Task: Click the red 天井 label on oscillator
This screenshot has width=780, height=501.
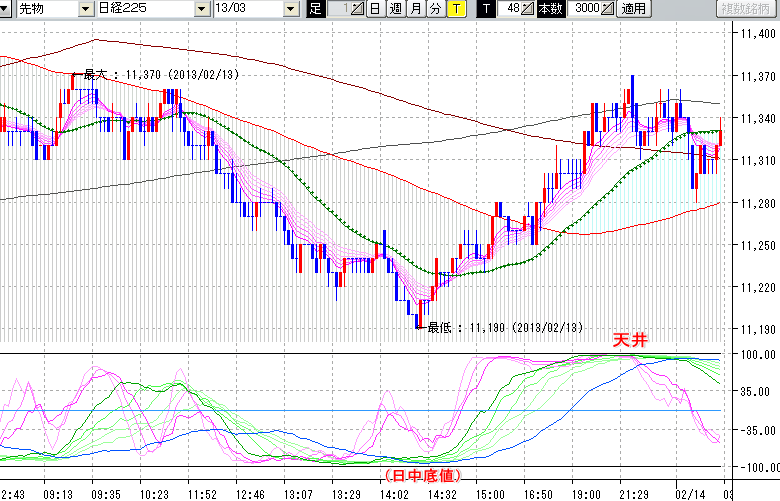Action: tap(630, 342)
